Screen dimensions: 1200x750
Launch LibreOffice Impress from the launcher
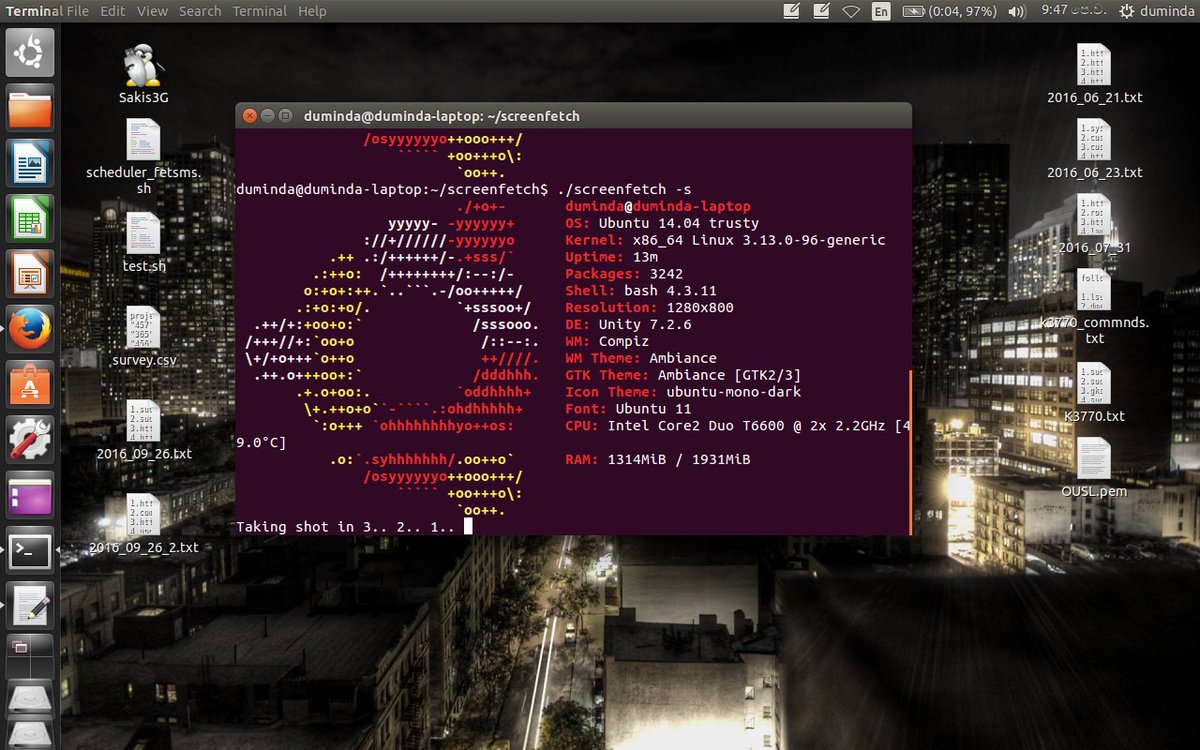(28, 272)
